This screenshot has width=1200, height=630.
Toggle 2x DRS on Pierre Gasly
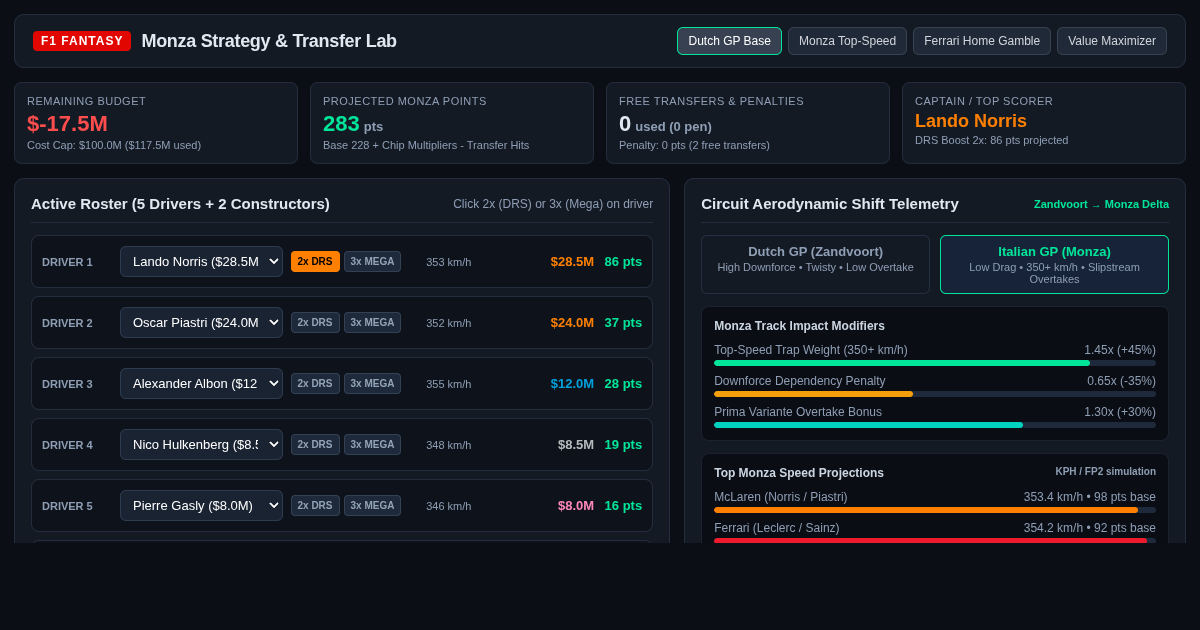tap(315, 505)
